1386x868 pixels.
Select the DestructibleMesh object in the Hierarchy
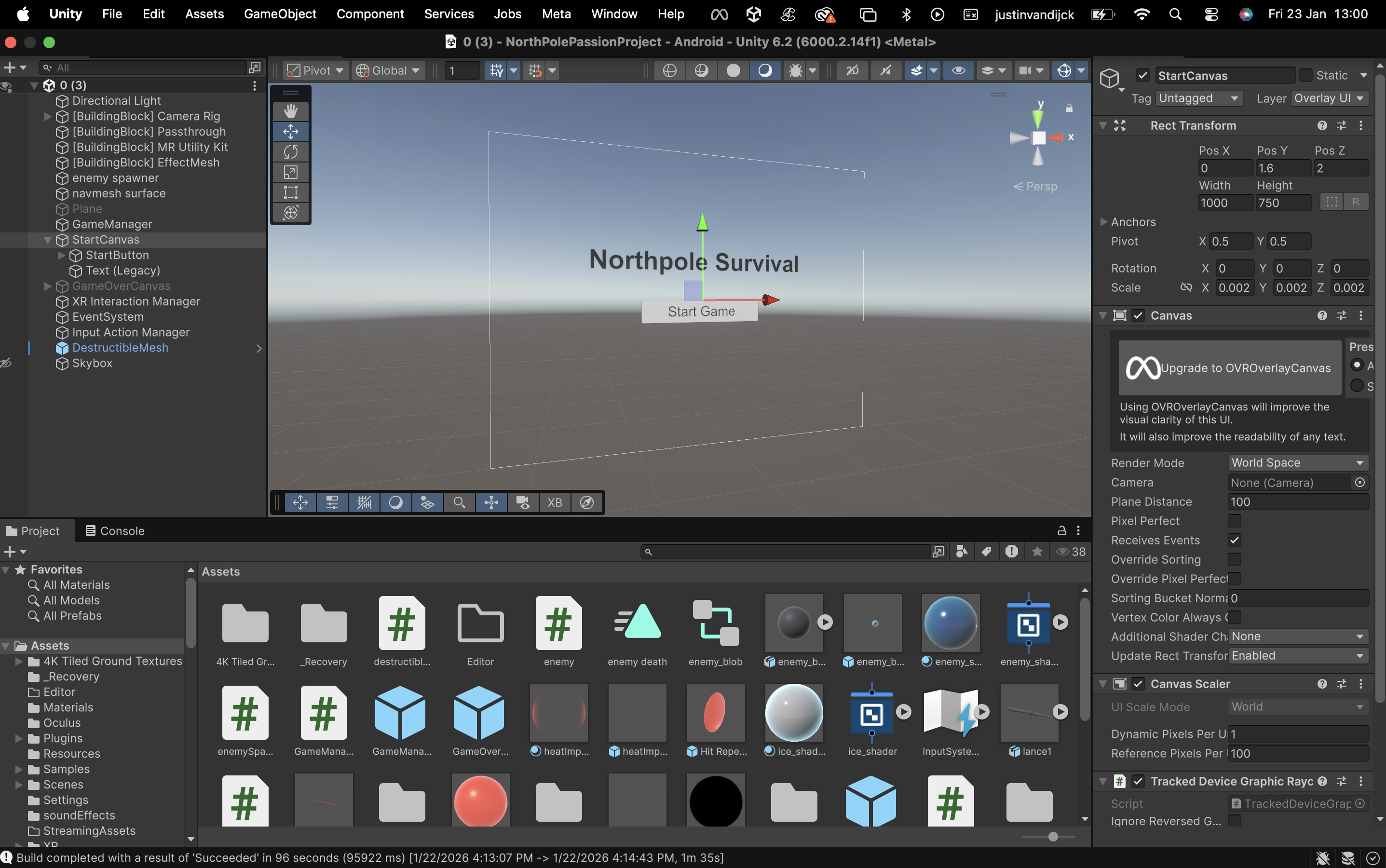pyautogui.click(x=120, y=347)
